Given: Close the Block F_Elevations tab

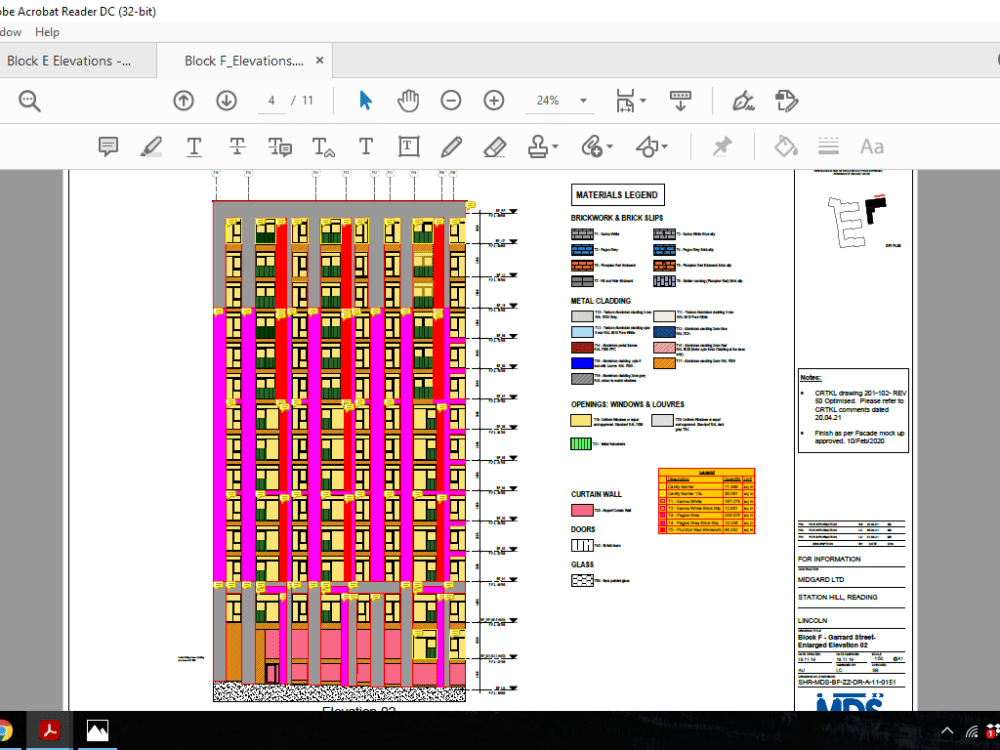Looking at the screenshot, I should coord(320,60).
